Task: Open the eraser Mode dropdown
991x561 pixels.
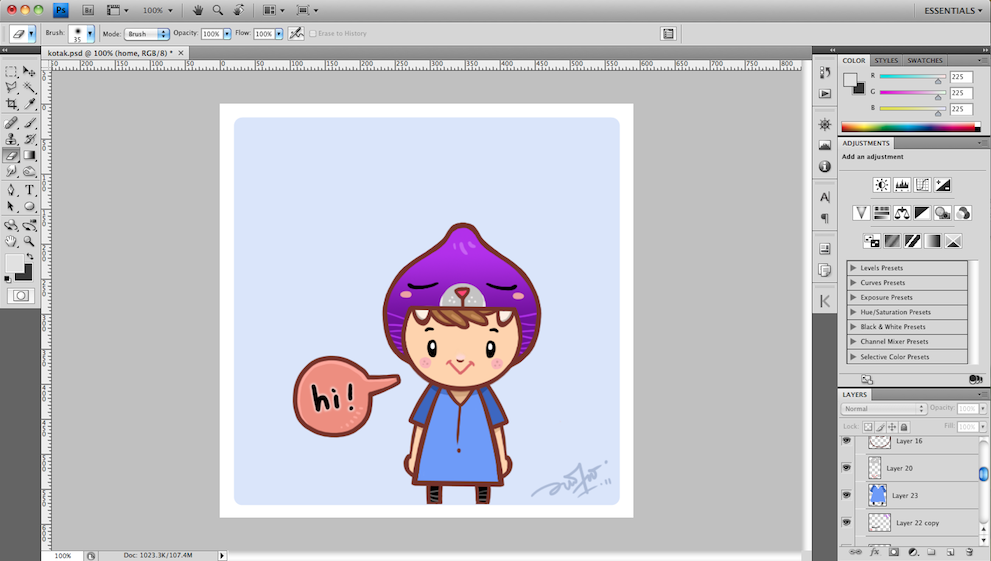Action: [147, 34]
